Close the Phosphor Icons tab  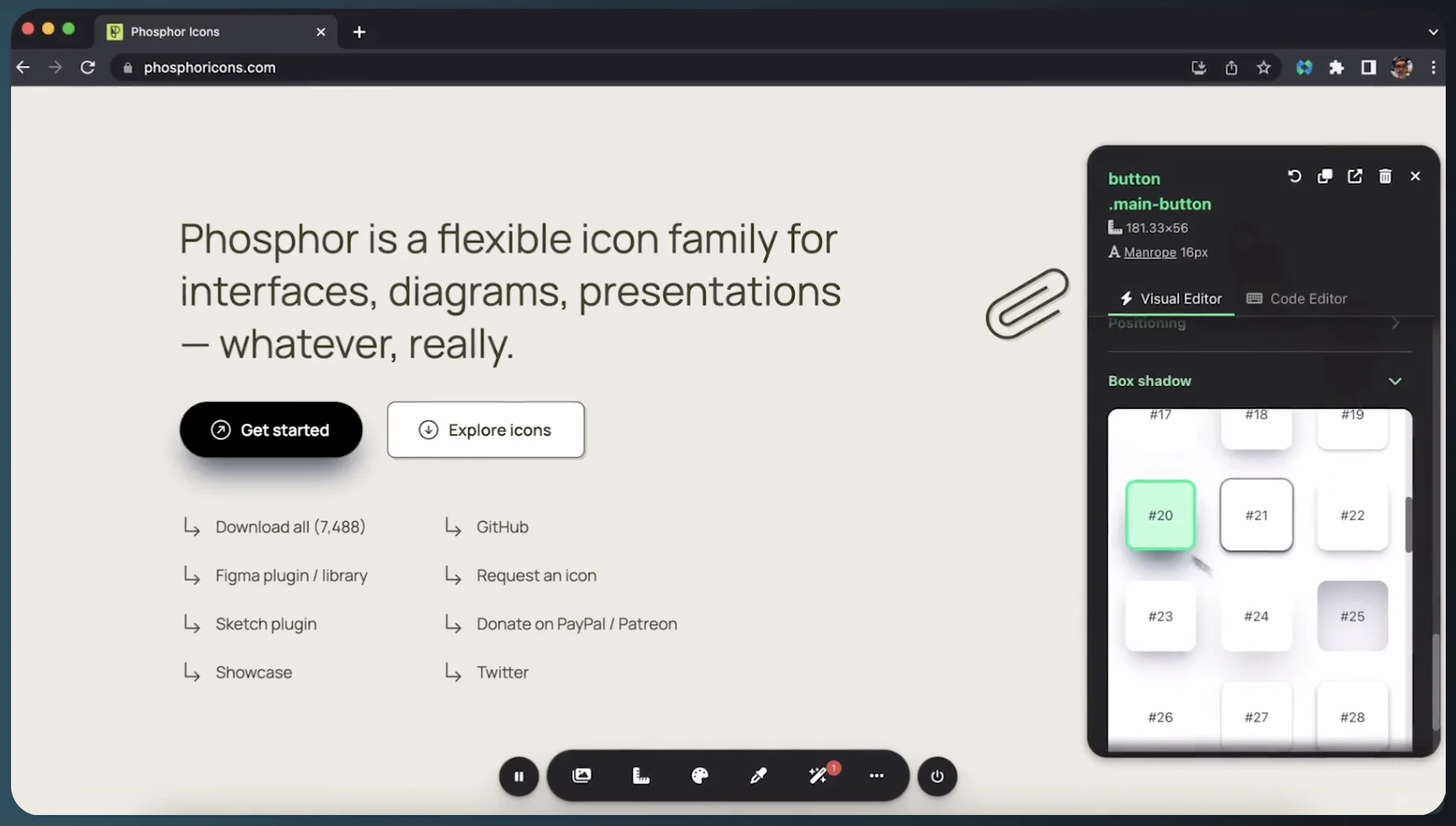320,32
